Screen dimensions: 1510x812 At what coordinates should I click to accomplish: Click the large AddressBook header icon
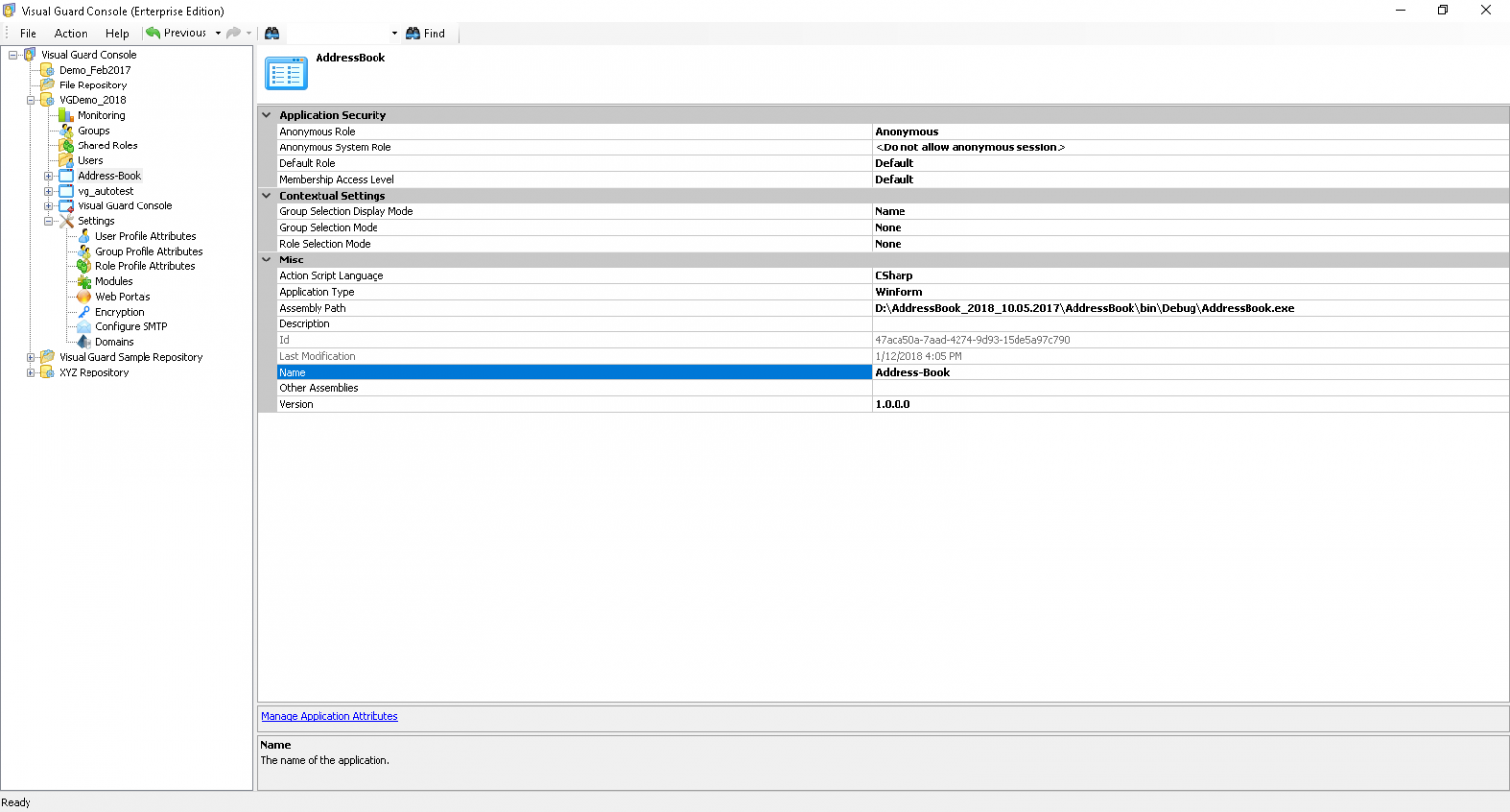point(286,73)
